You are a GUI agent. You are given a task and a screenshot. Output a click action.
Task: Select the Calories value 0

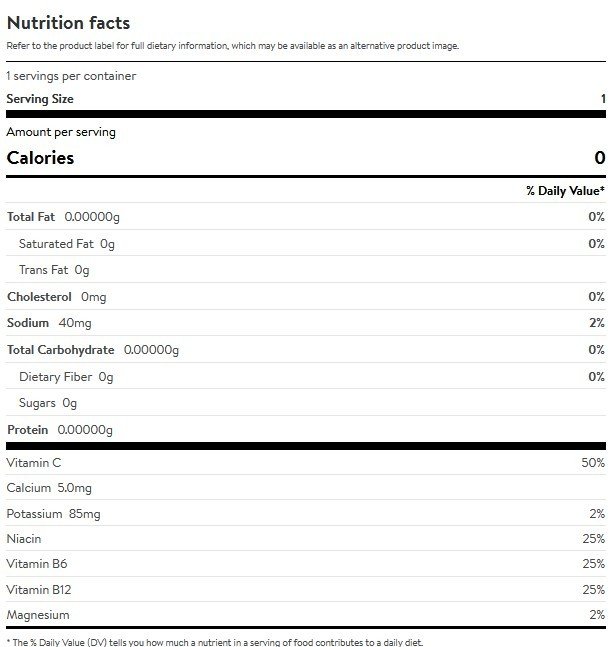click(600, 158)
